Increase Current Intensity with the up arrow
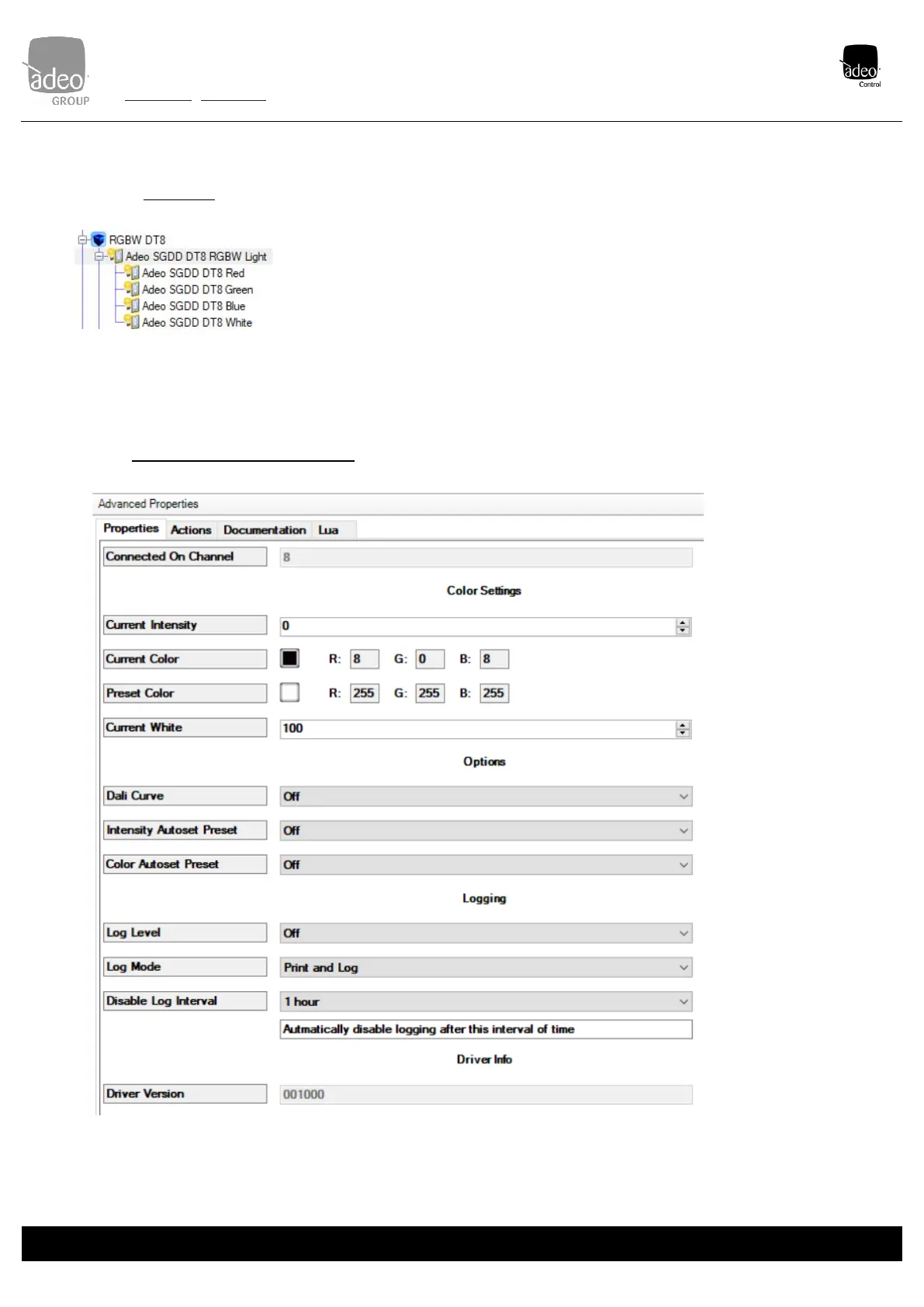924x1307 pixels. (683, 622)
